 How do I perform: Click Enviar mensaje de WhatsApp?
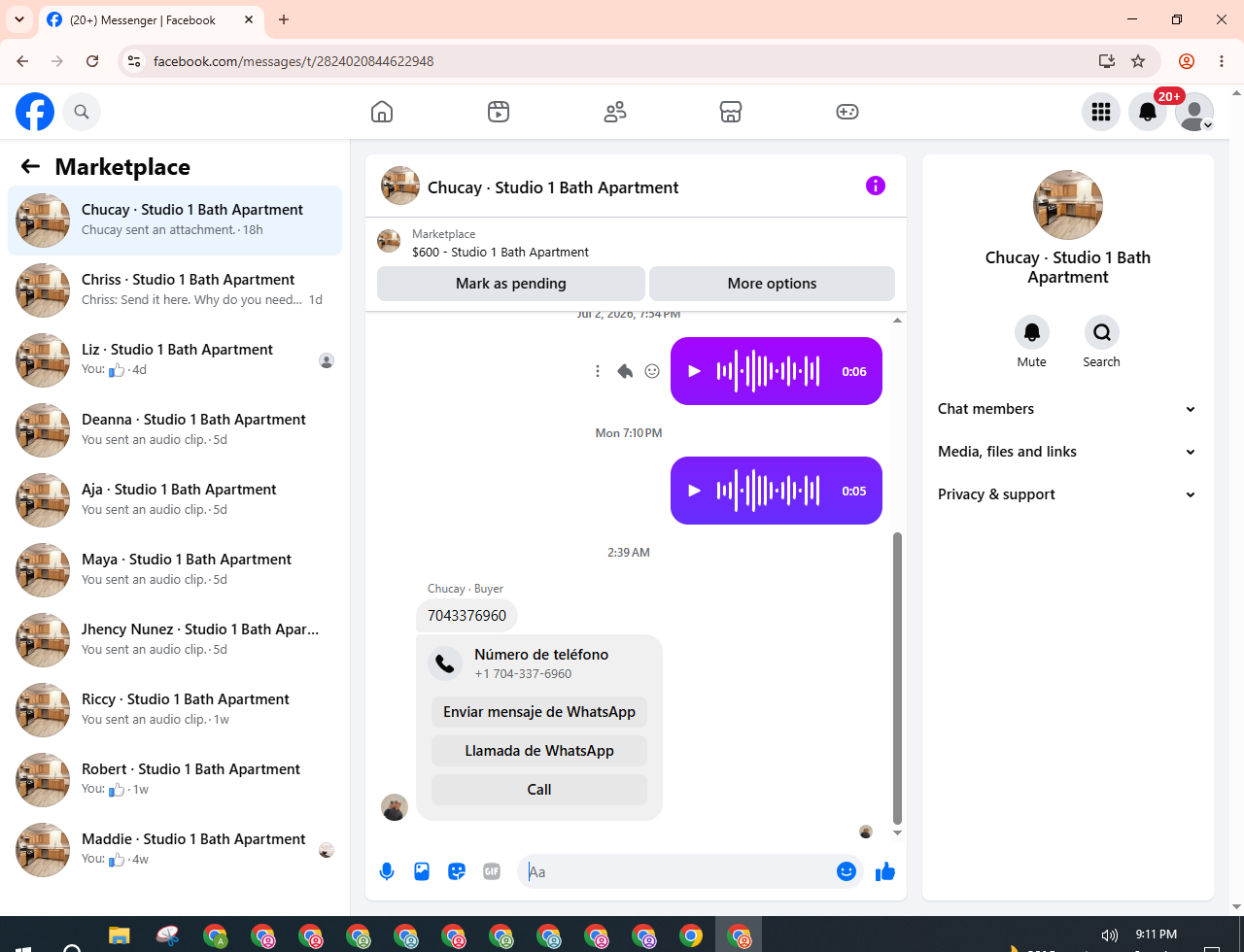539,712
